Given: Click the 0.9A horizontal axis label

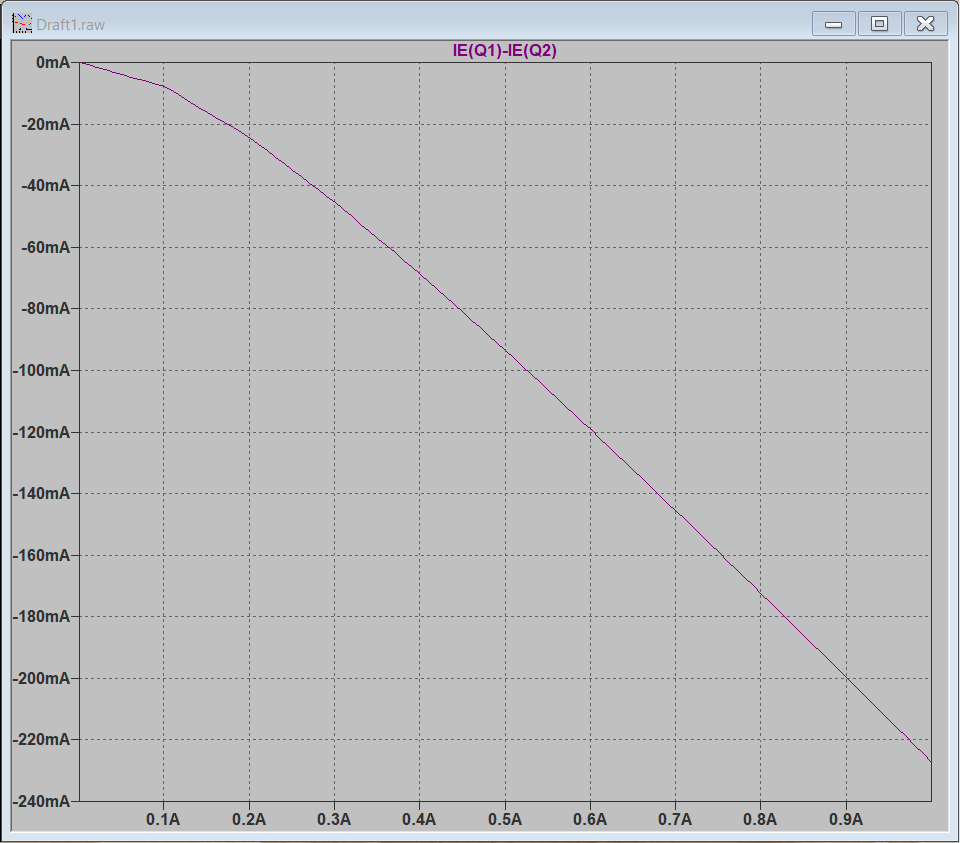Looking at the screenshot, I should click(x=846, y=819).
